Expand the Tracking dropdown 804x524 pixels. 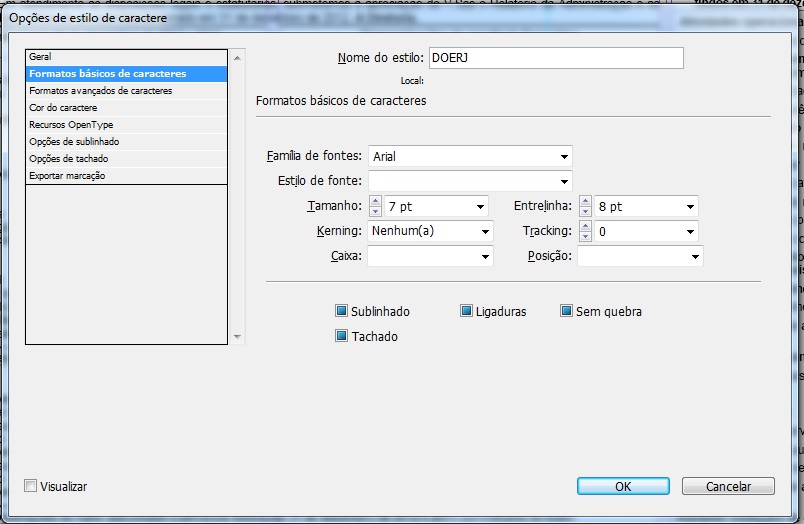point(690,232)
